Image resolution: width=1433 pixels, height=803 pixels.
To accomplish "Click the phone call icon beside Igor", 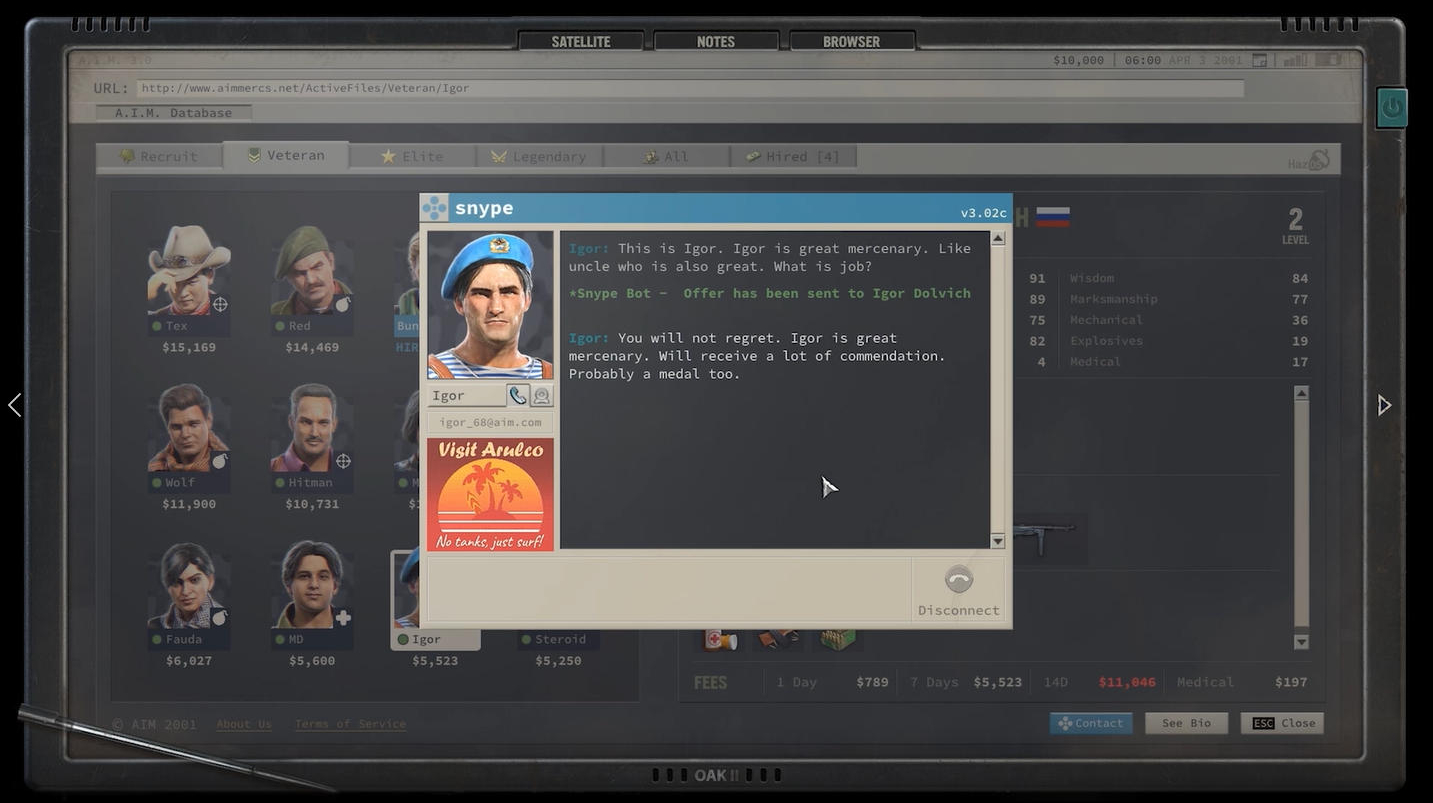I will click(x=517, y=395).
